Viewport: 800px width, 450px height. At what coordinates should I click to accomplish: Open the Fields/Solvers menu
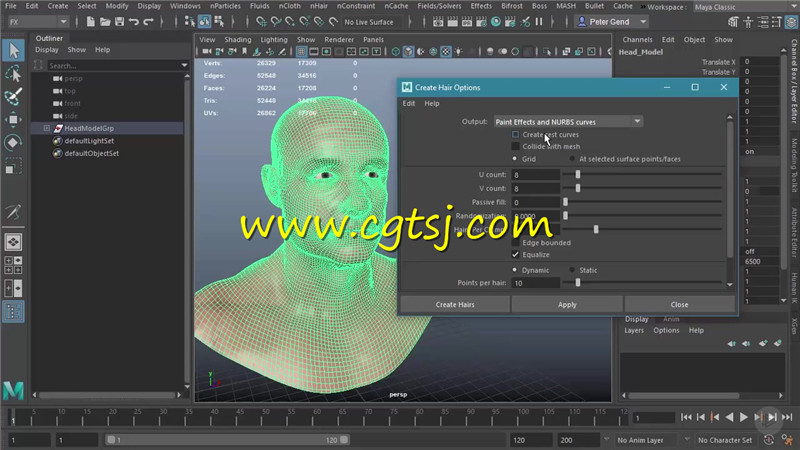(439, 6)
